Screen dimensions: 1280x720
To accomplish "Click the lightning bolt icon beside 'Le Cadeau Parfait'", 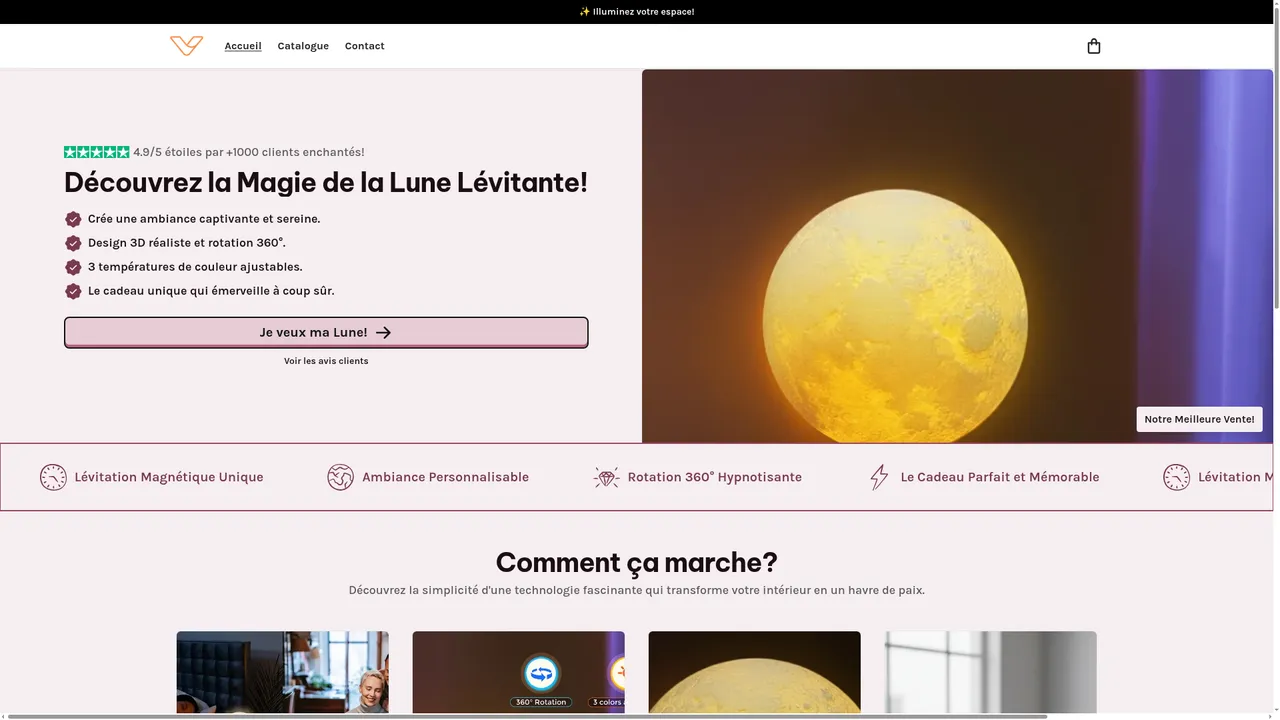I will tap(879, 477).
